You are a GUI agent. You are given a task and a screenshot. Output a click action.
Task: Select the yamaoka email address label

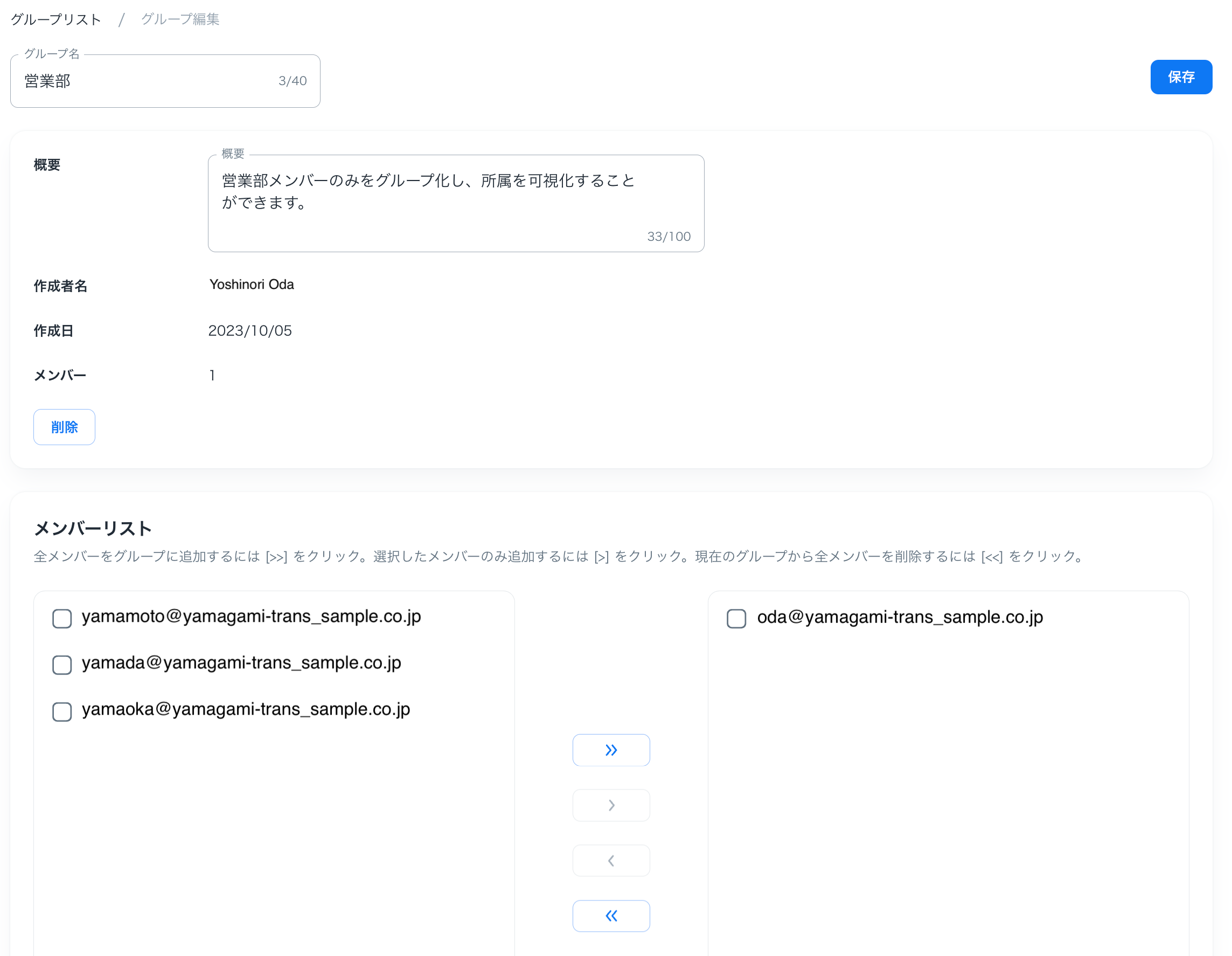[246, 709]
